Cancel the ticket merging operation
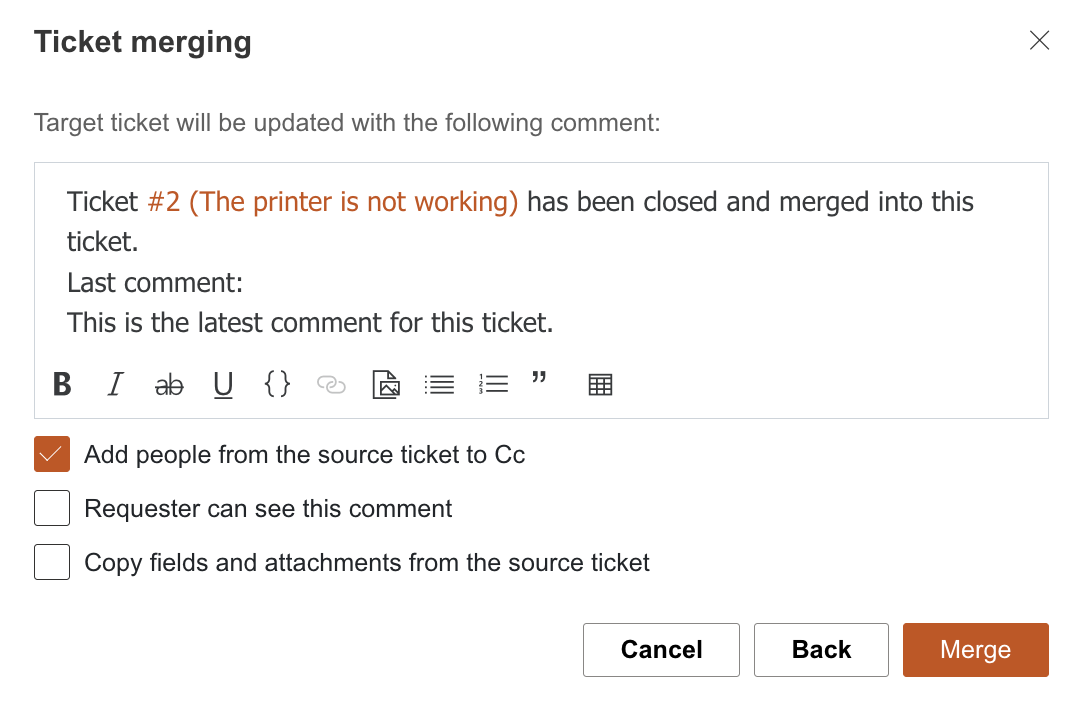 (661, 650)
